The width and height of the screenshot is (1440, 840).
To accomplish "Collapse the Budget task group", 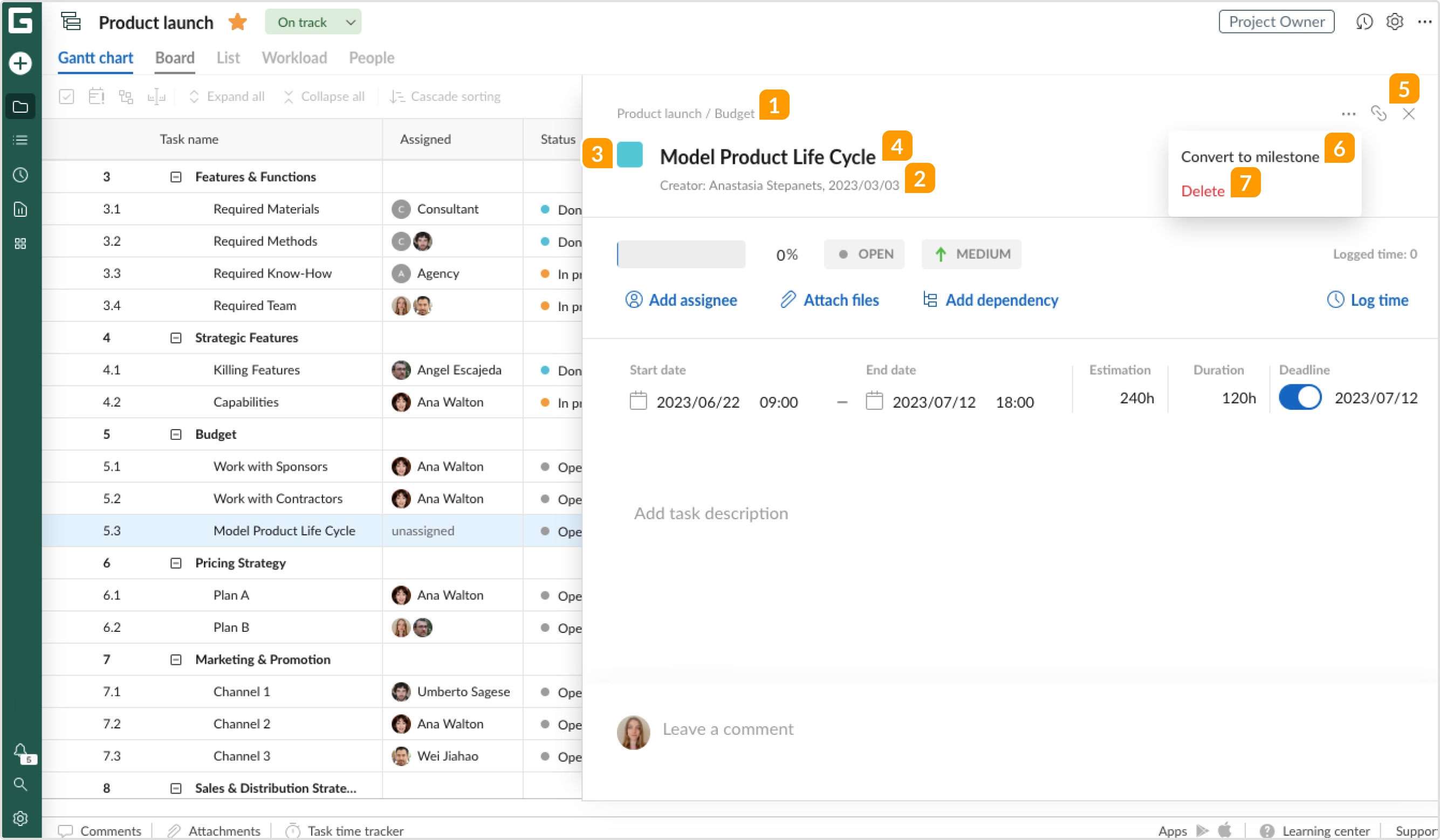I will 176,434.
